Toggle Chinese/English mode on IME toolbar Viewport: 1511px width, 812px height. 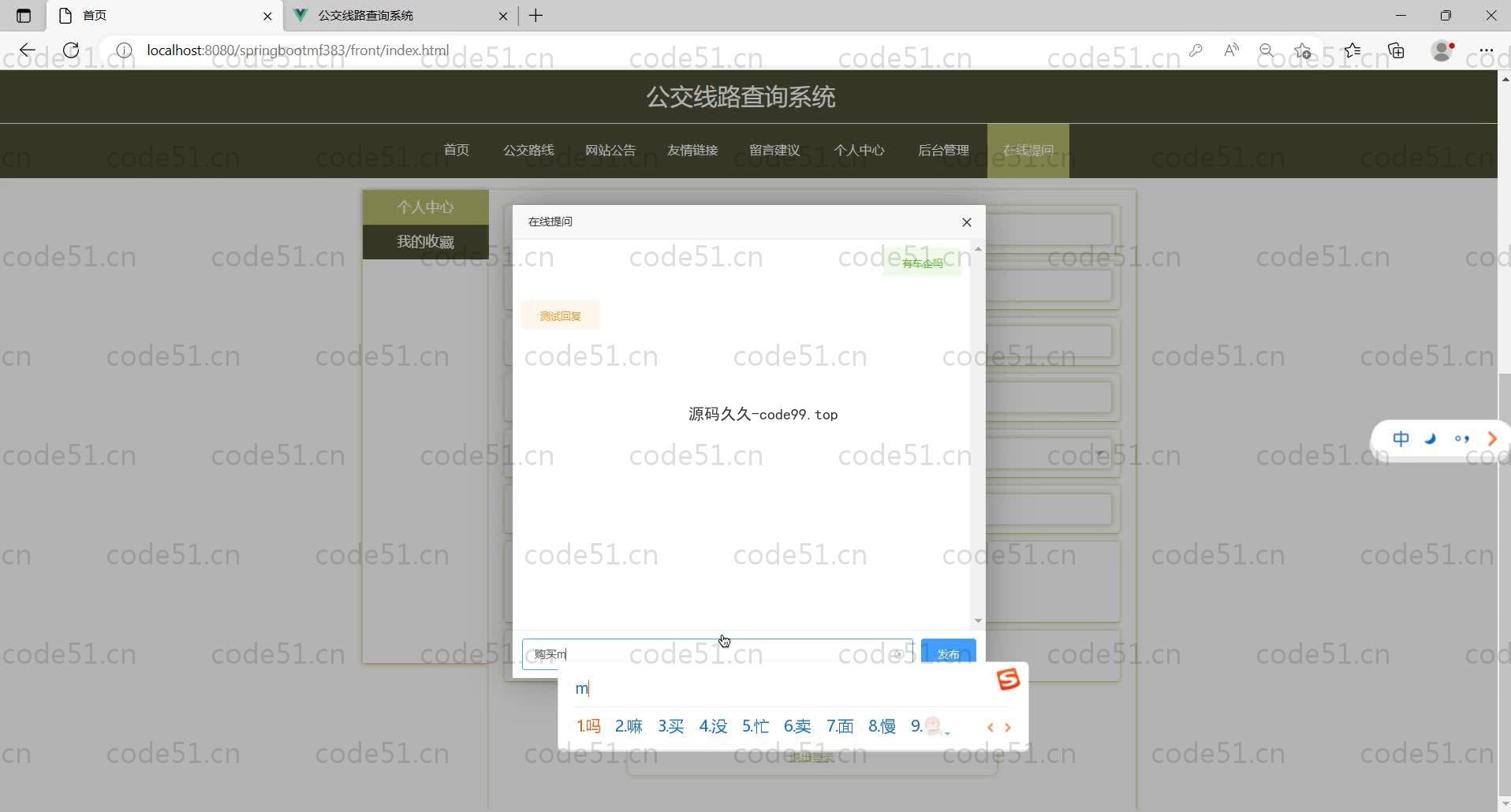click(1401, 439)
